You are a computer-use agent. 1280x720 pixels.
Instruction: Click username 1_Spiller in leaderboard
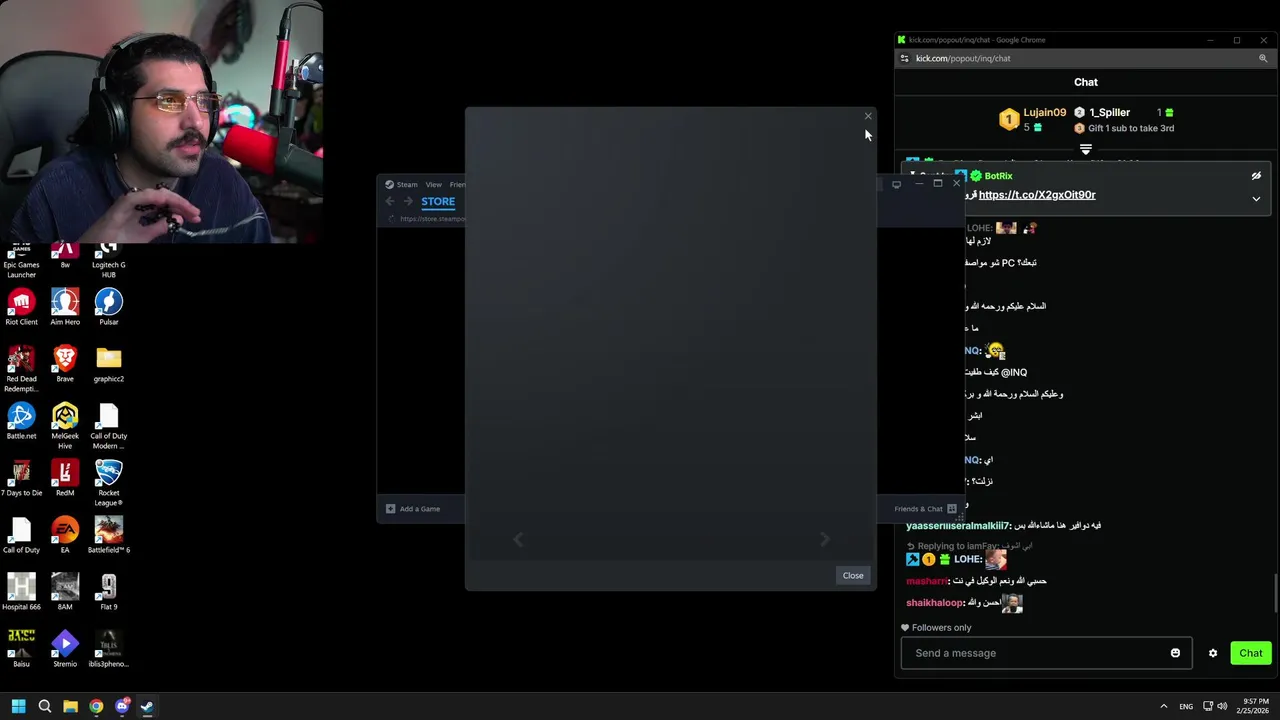(x=1109, y=113)
